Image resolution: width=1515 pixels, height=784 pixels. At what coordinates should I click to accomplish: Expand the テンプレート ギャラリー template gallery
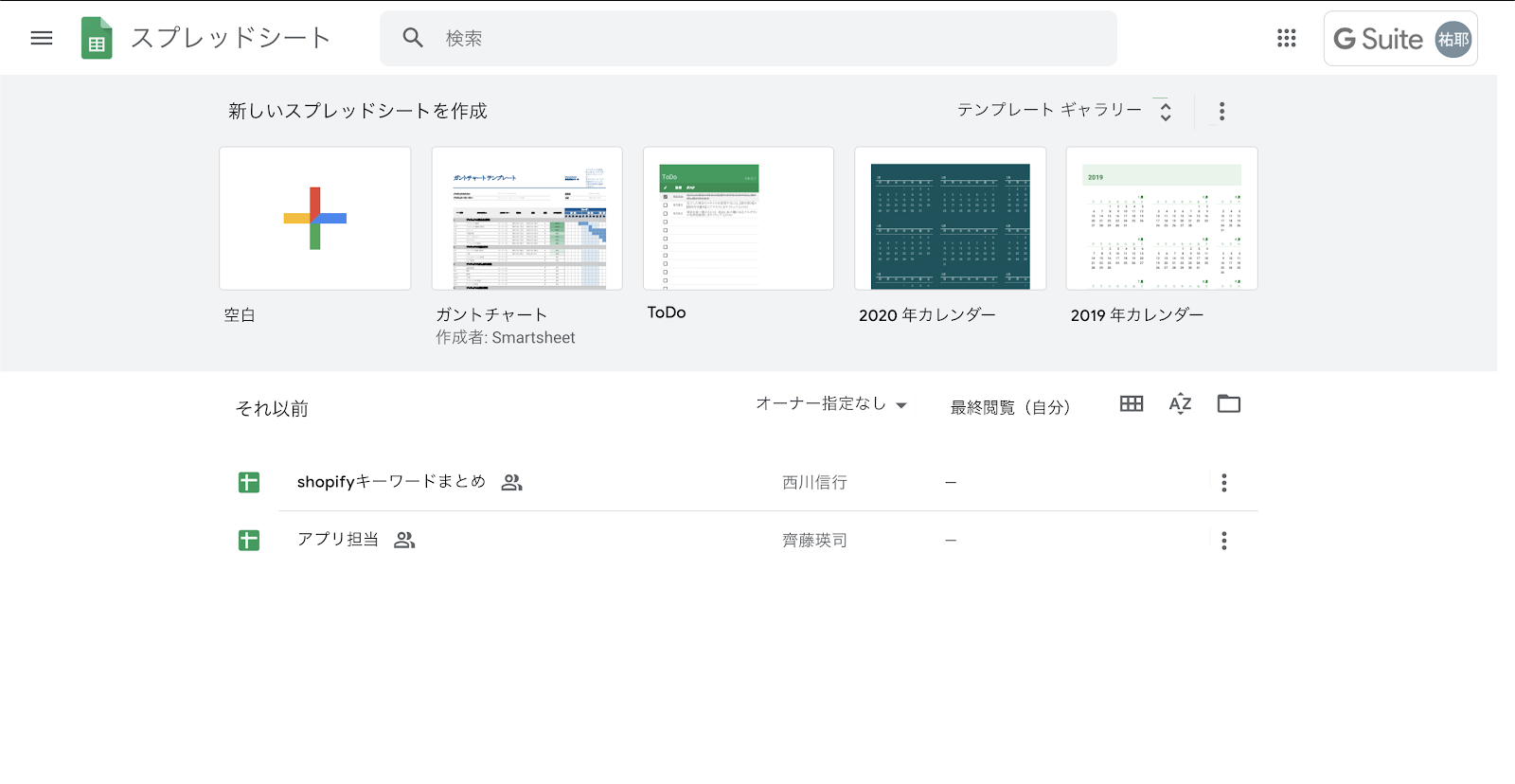[x=1064, y=110]
